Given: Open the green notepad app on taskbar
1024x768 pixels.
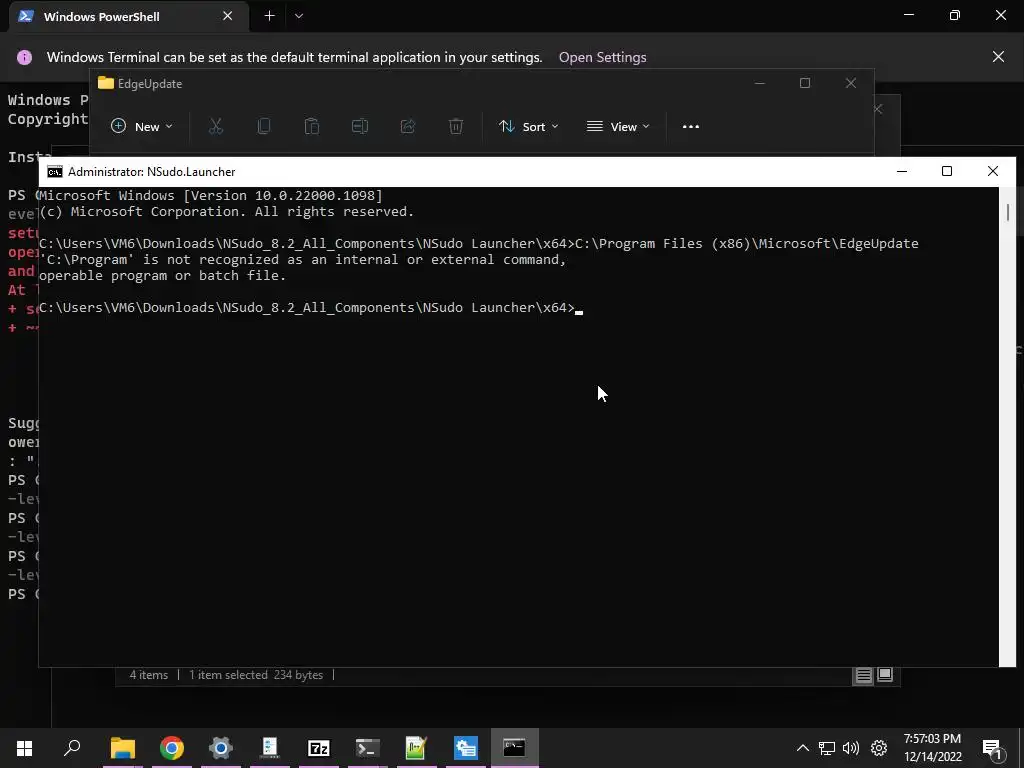Looking at the screenshot, I should click(416, 748).
